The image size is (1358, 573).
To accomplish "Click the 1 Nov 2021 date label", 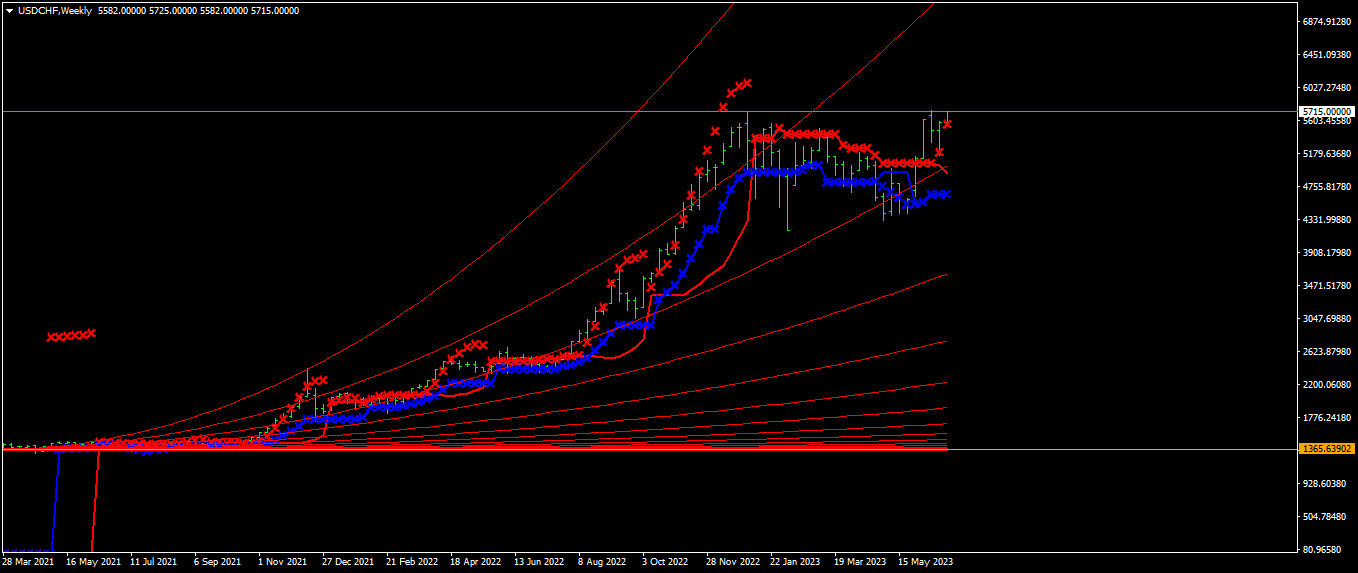I will (x=282, y=562).
